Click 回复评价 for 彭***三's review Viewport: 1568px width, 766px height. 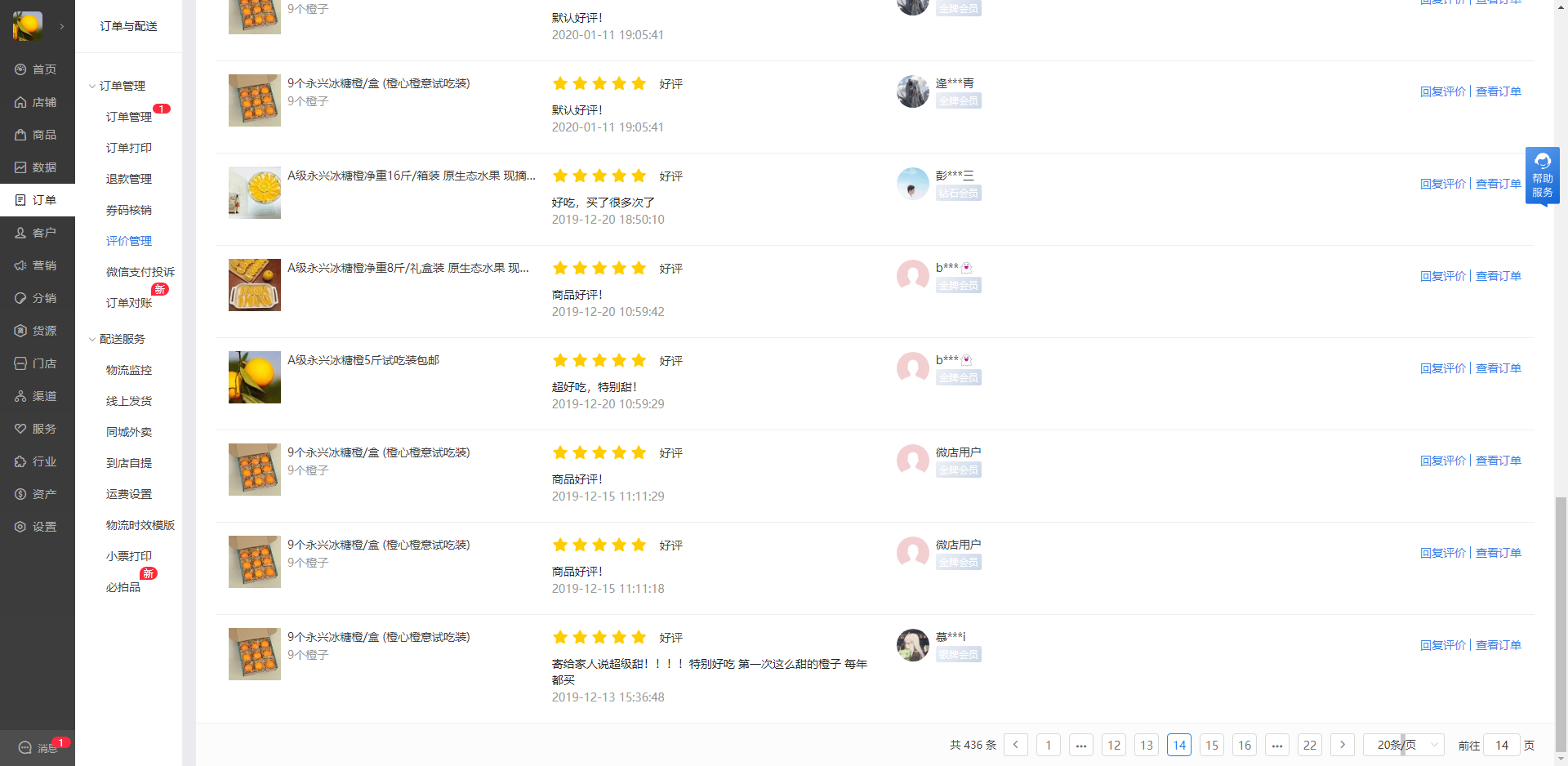coord(1442,184)
